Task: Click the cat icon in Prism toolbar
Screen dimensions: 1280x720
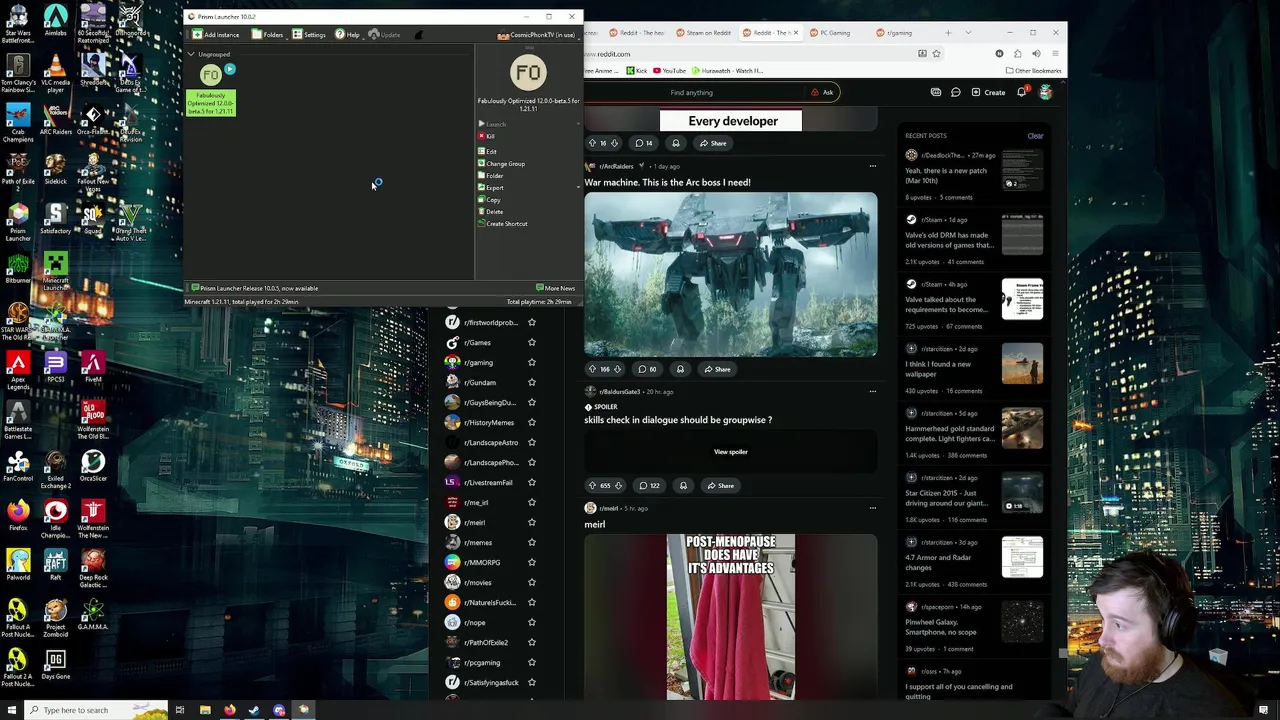Action: [418, 35]
